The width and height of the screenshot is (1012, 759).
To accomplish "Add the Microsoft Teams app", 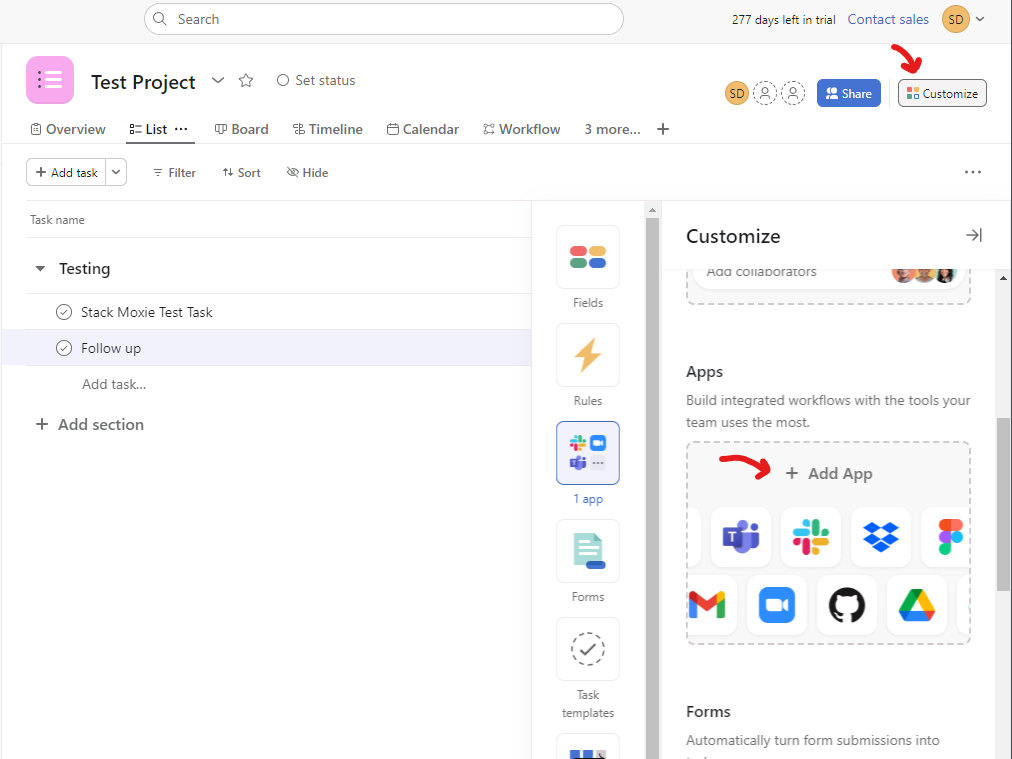I will (x=740, y=536).
